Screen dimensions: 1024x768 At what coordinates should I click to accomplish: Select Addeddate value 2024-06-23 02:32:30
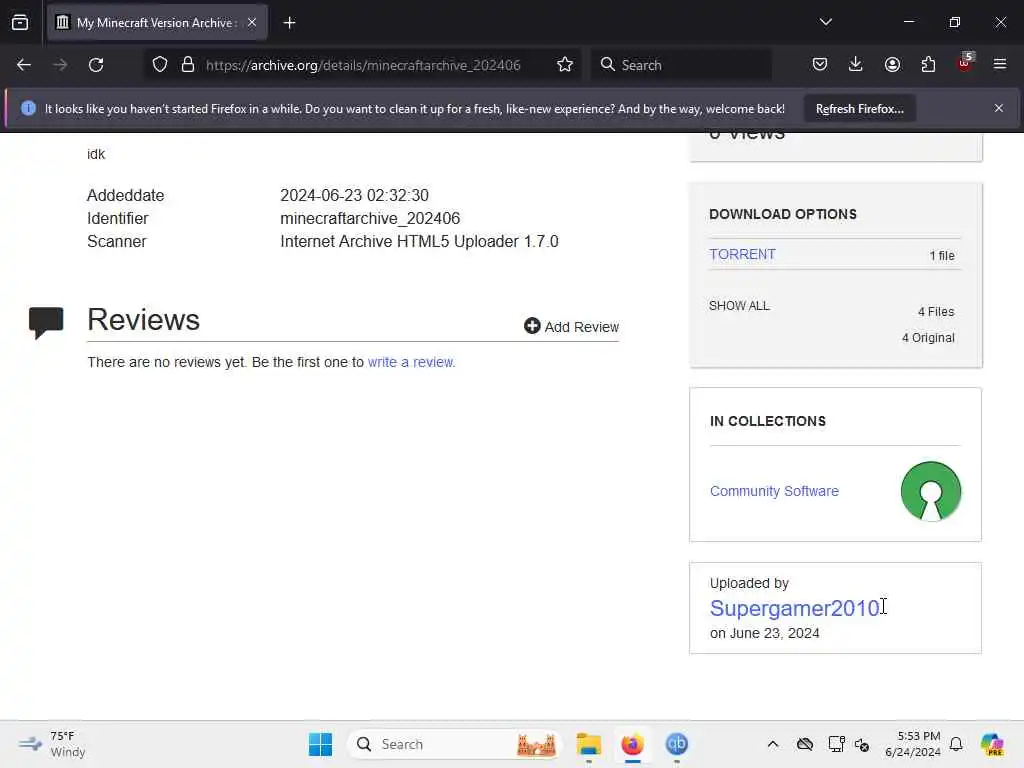(354, 195)
